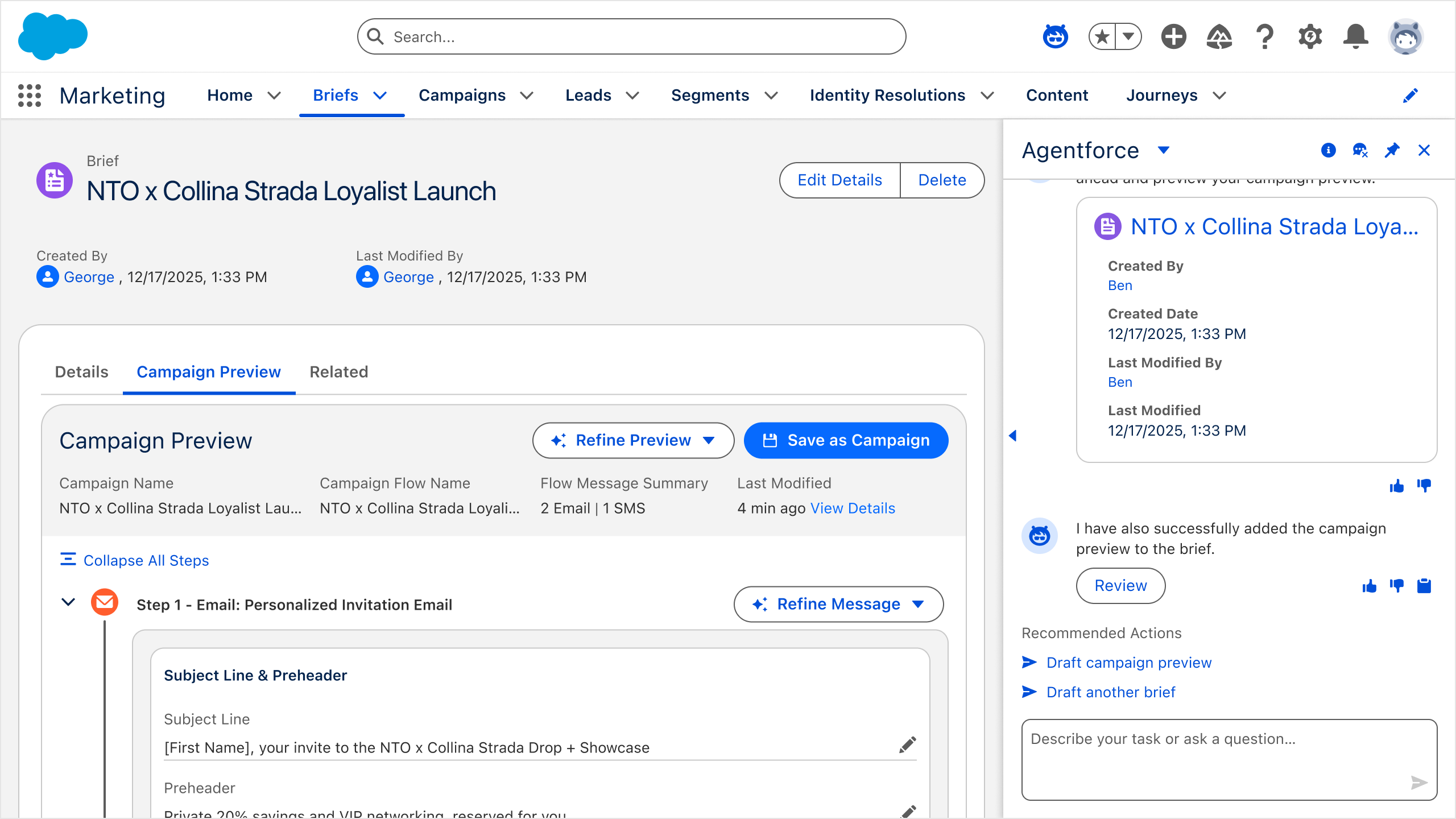Switch to the Related tab

tap(339, 372)
